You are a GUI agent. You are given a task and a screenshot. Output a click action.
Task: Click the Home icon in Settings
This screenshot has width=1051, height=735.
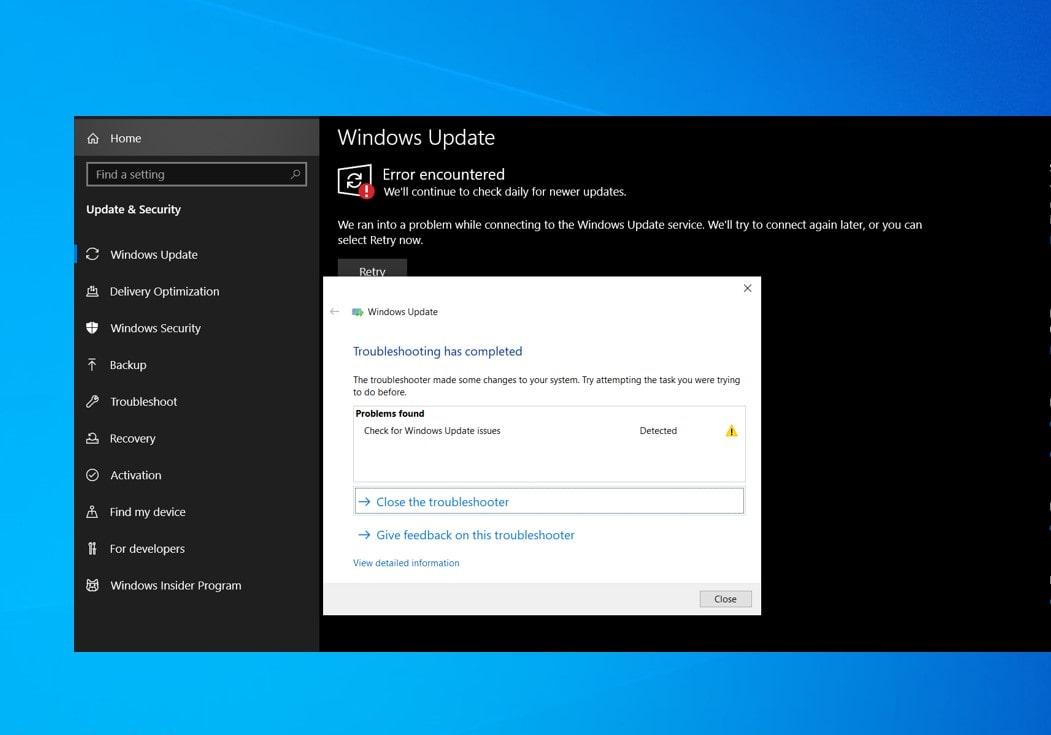point(92,137)
